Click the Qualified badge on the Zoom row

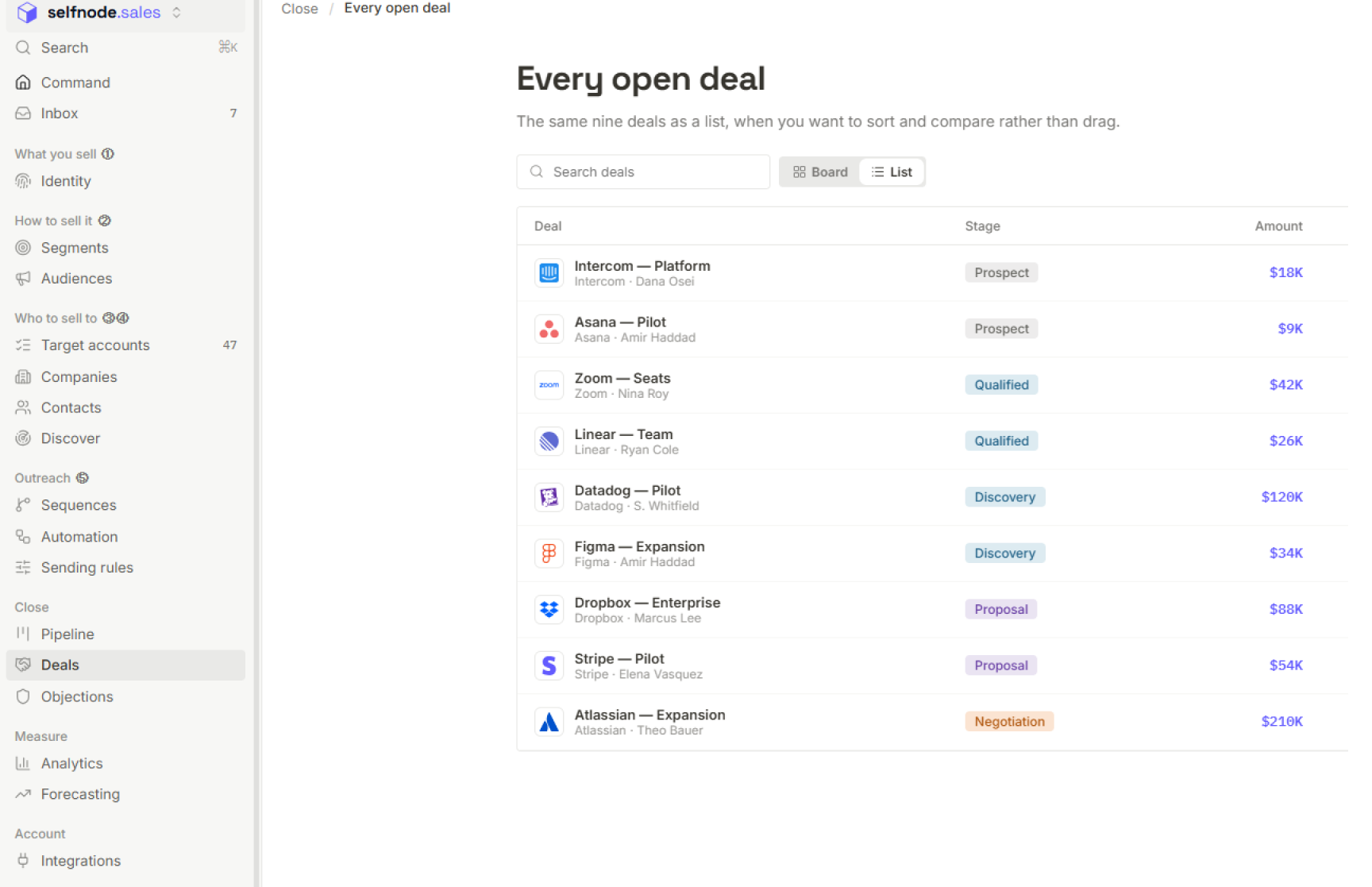(x=1001, y=384)
